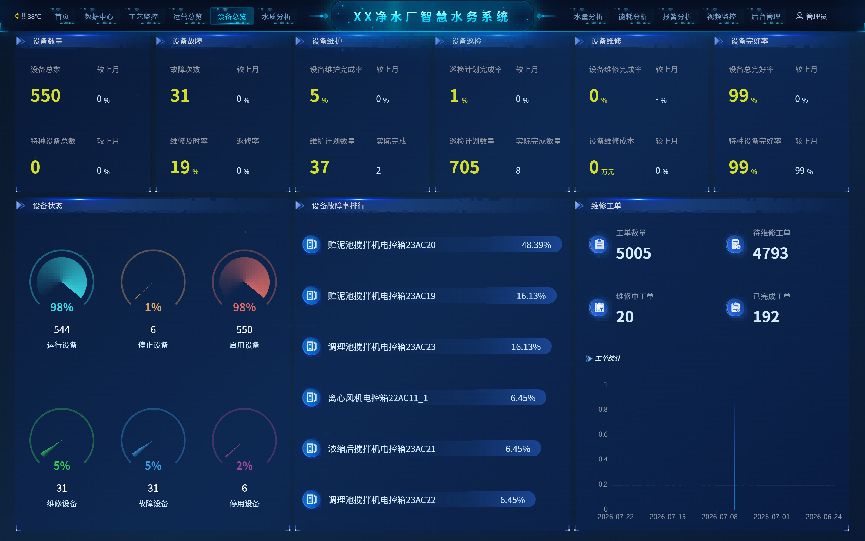Viewport: 865px width, 541px height.
Task: Click the red 98% gauge showing 550
Action: tap(244, 280)
